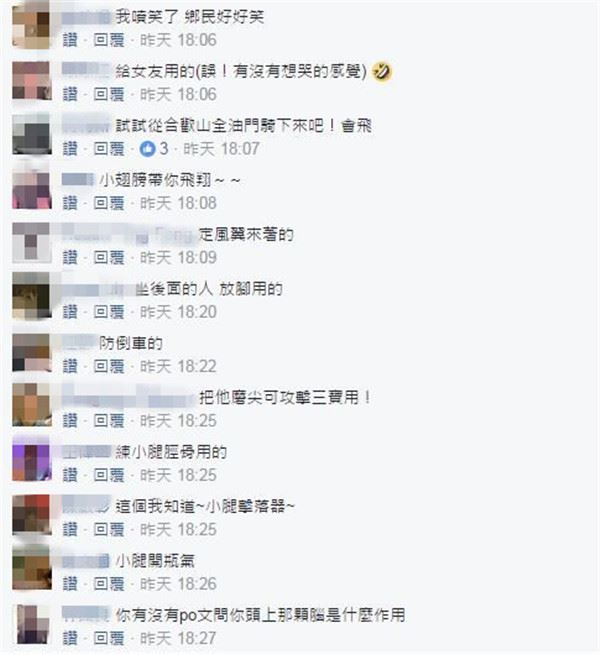Reply to the comment 把他磨尖可攻擊三寶用
600x654 pixels.
point(109,420)
